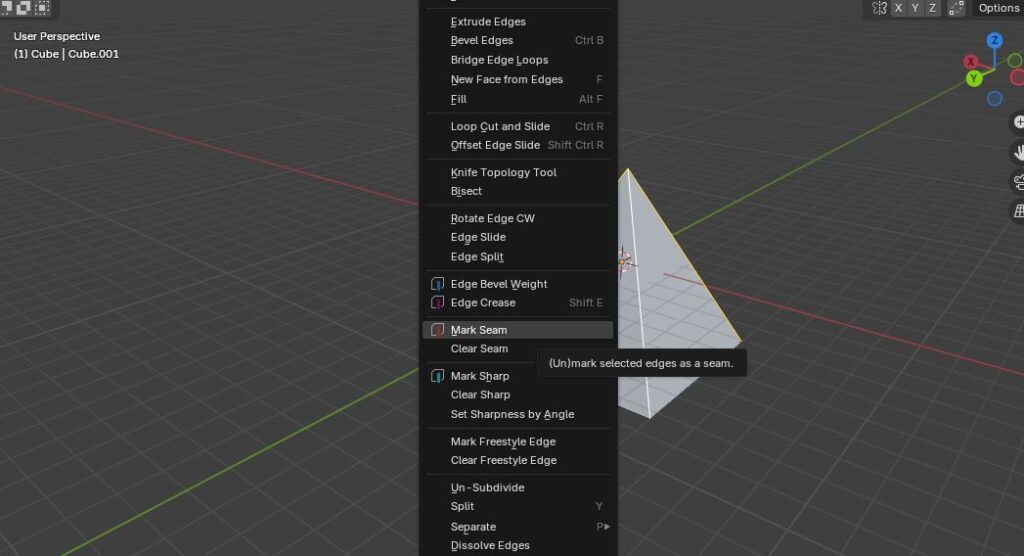Click the faded negative Y axis gizmo circle
Viewport: 1024px width, 556px height.
1015,61
